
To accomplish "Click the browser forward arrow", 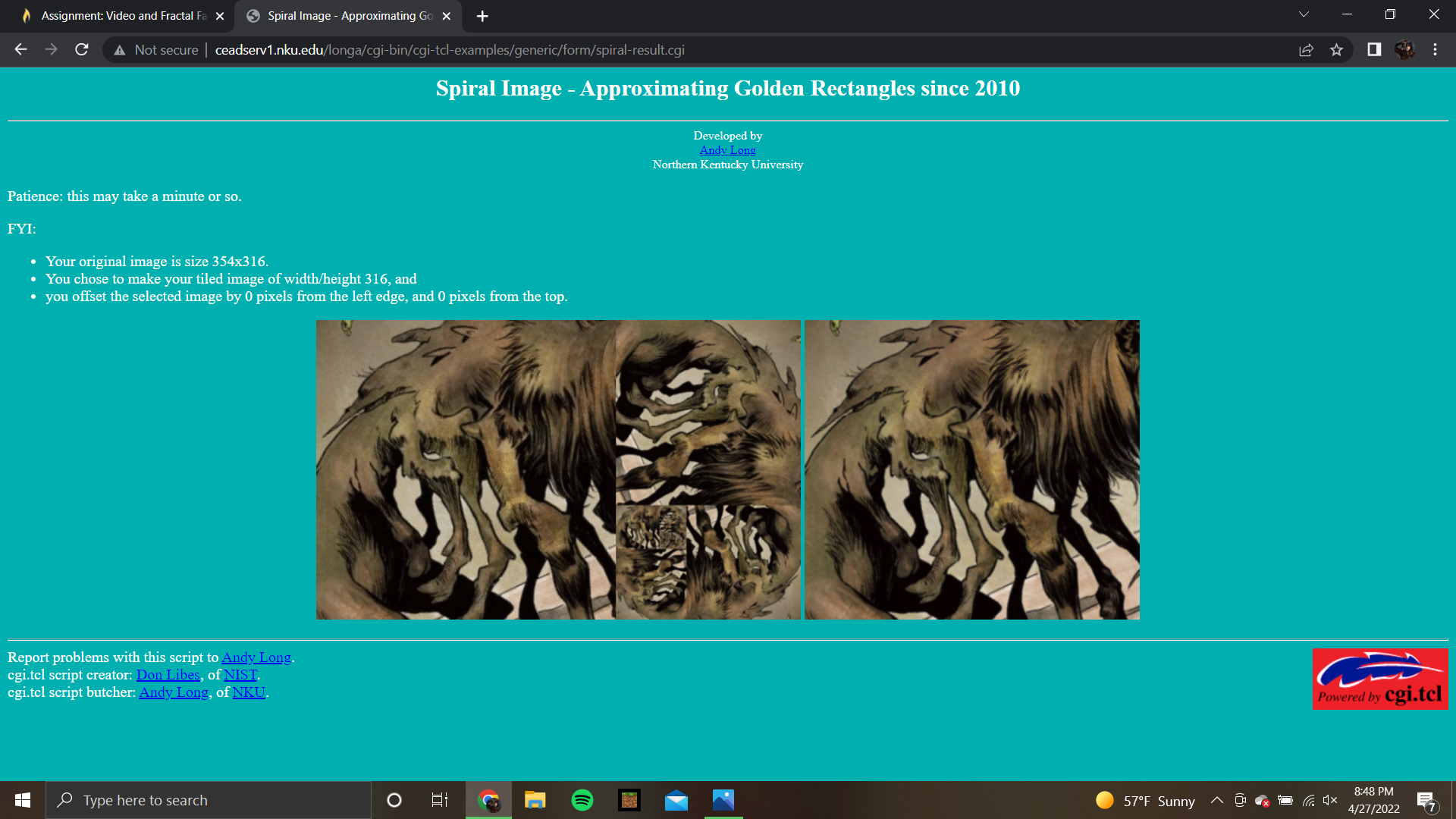I will [x=51, y=49].
